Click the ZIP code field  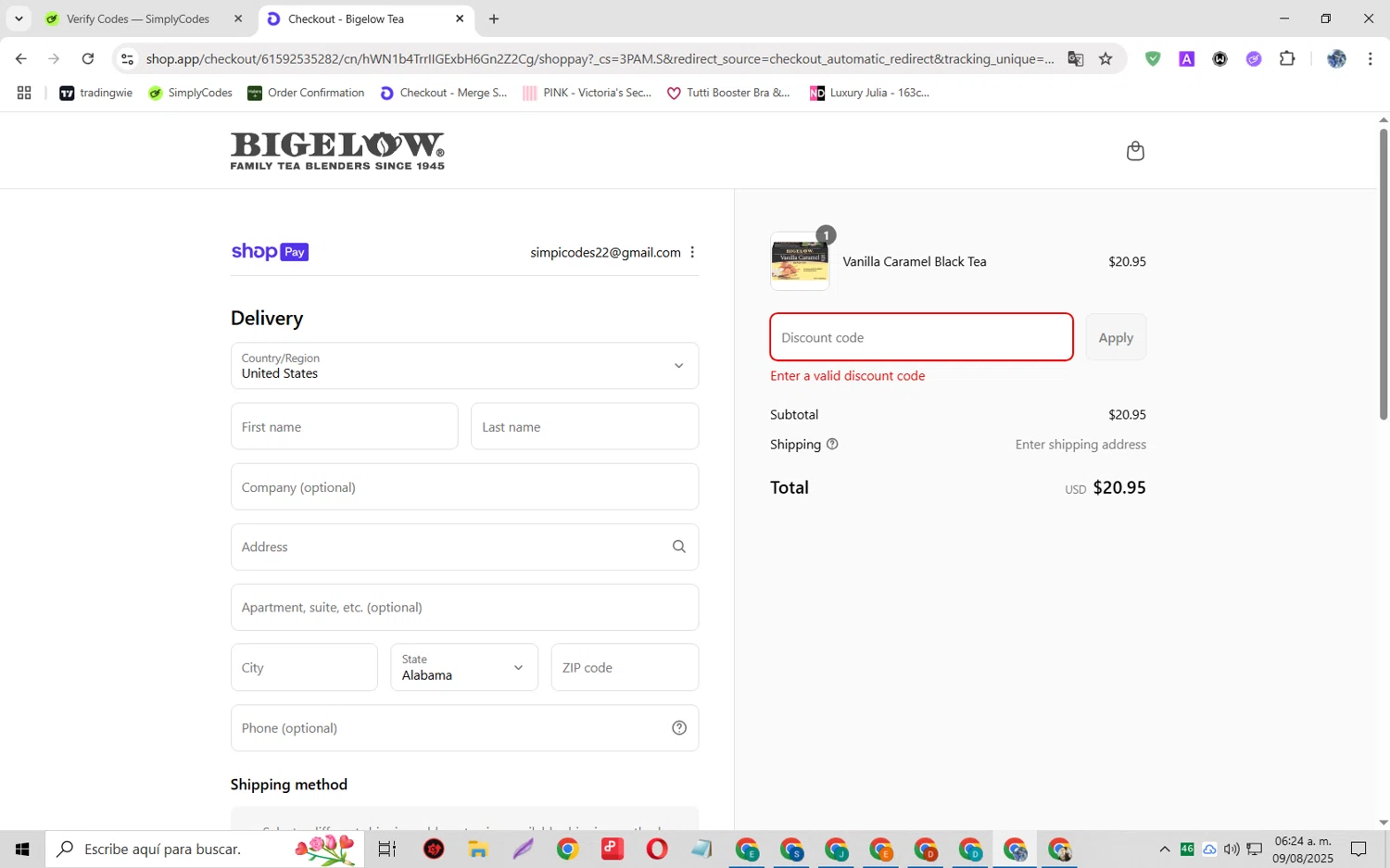(x=625, y=667)
